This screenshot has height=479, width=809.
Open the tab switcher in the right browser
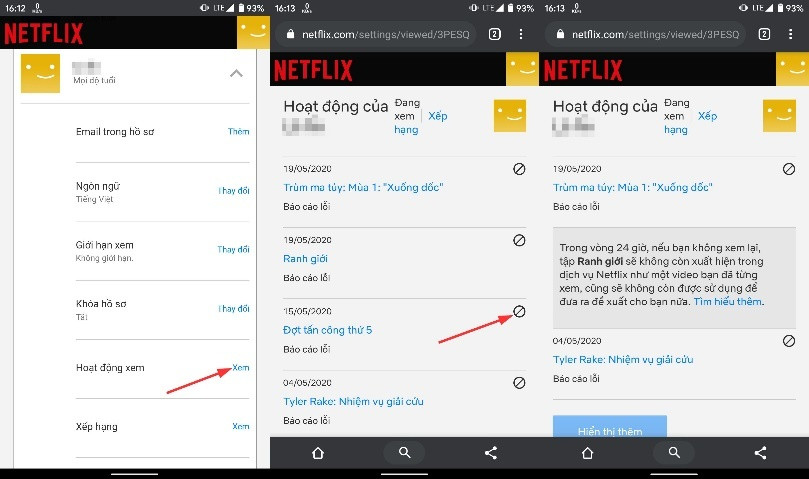pos(765,34)
